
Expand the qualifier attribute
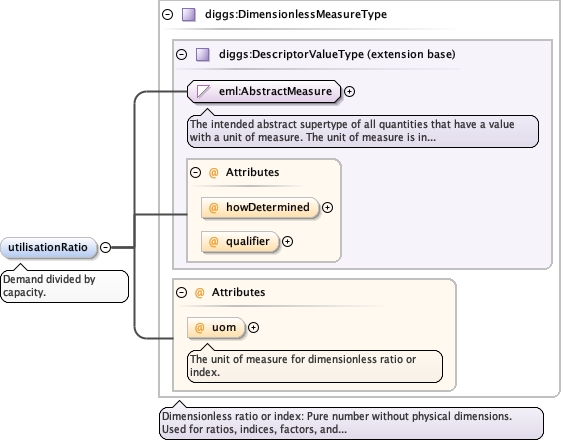287,242
